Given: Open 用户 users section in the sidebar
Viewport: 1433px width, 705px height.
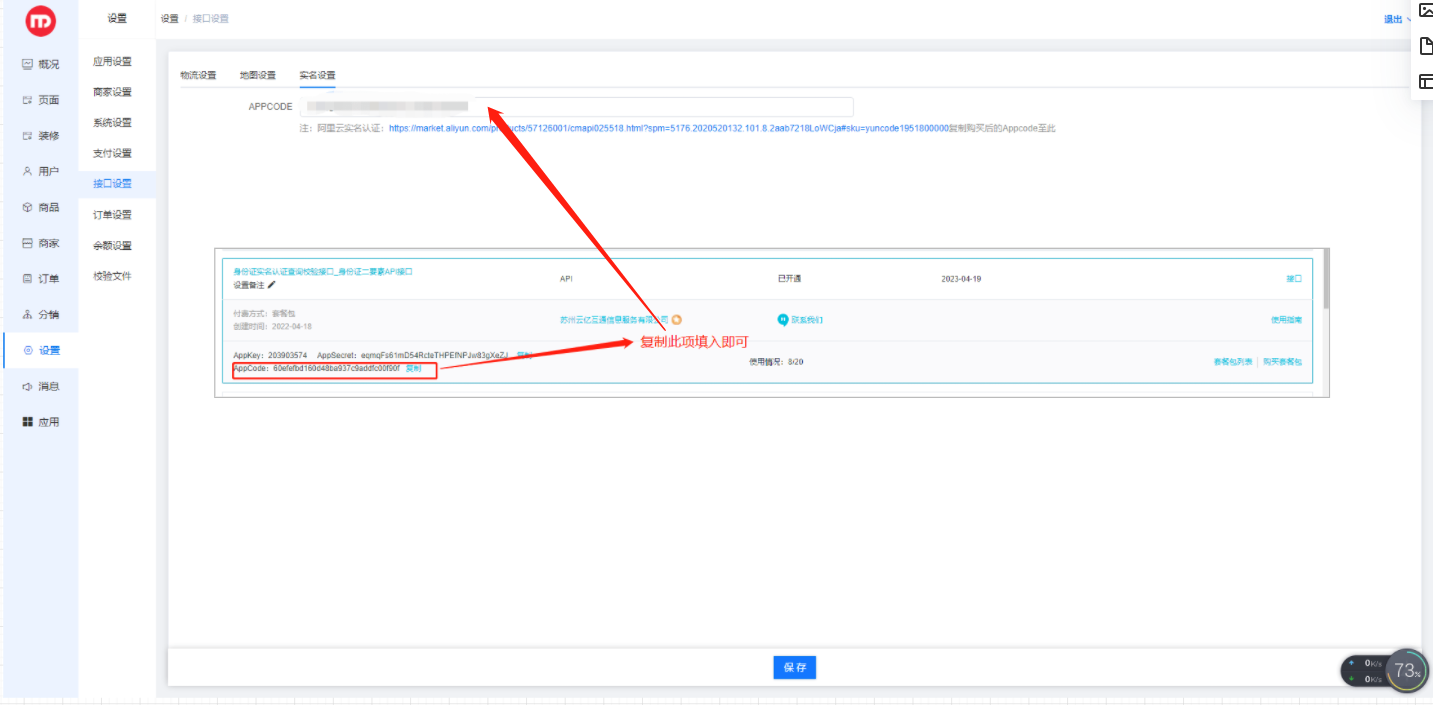Looking at the screenshot, I should coord(41,171).
